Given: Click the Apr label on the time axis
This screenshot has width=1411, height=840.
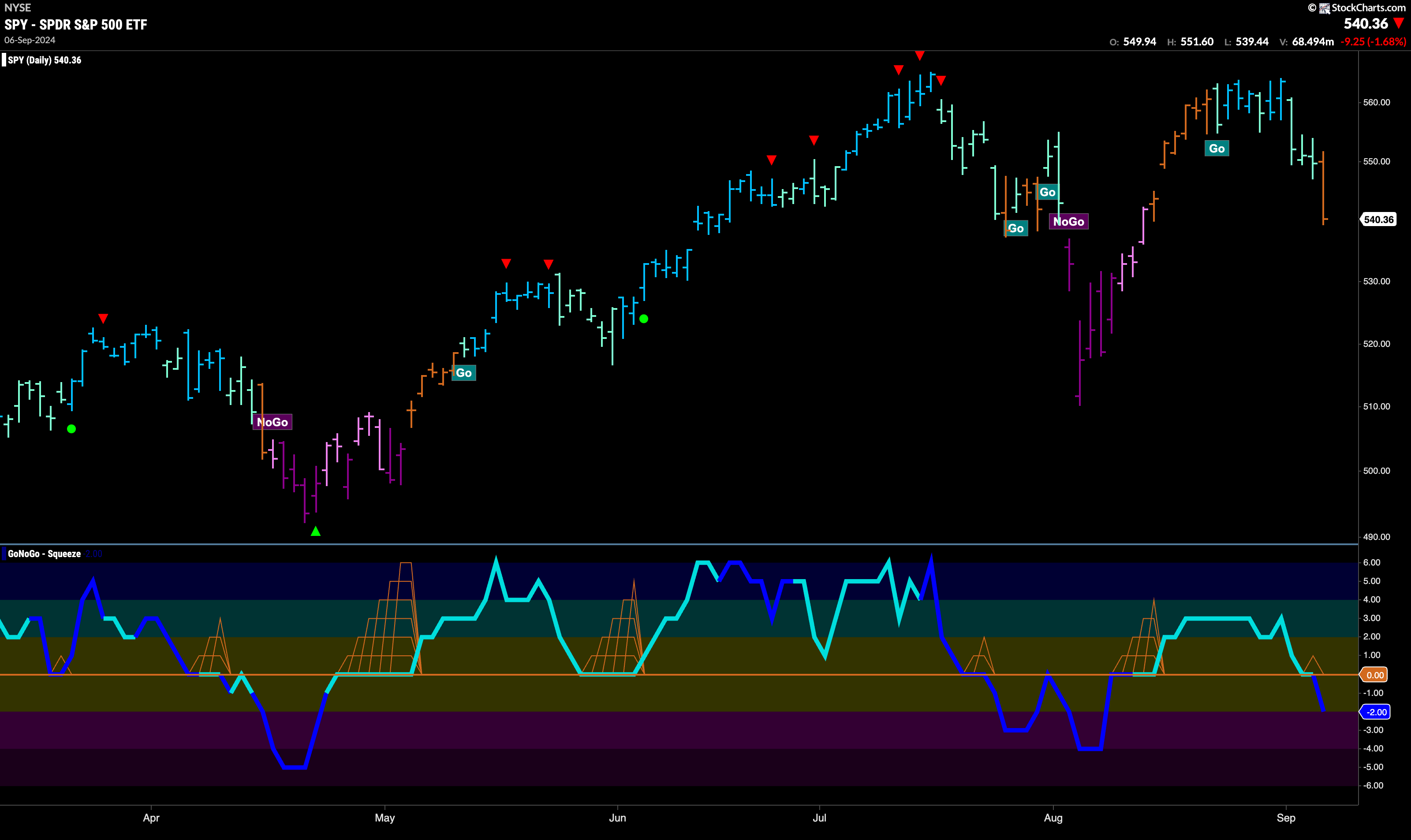Looking at the screenshot, I should (x=151, y=818).
